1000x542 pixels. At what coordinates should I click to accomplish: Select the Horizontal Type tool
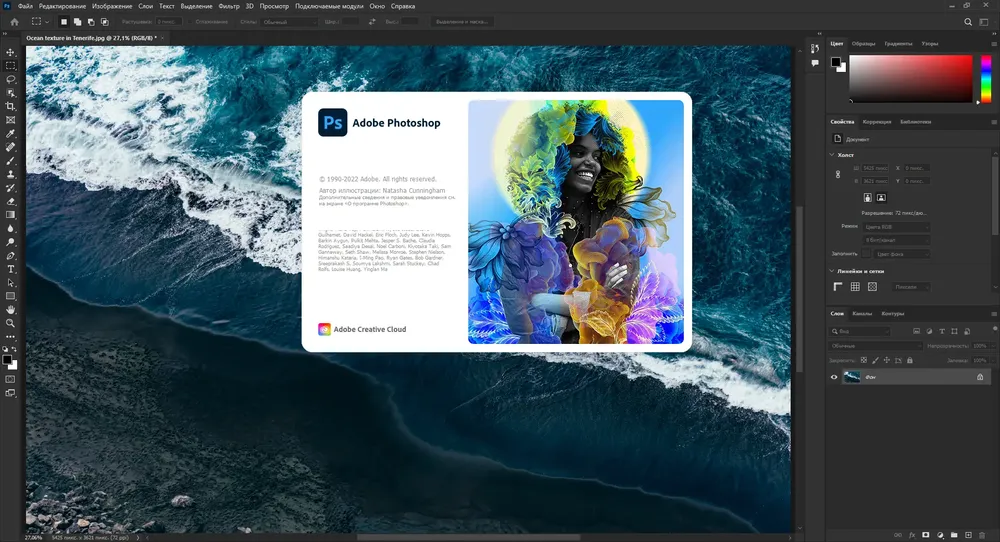point(10,269)
